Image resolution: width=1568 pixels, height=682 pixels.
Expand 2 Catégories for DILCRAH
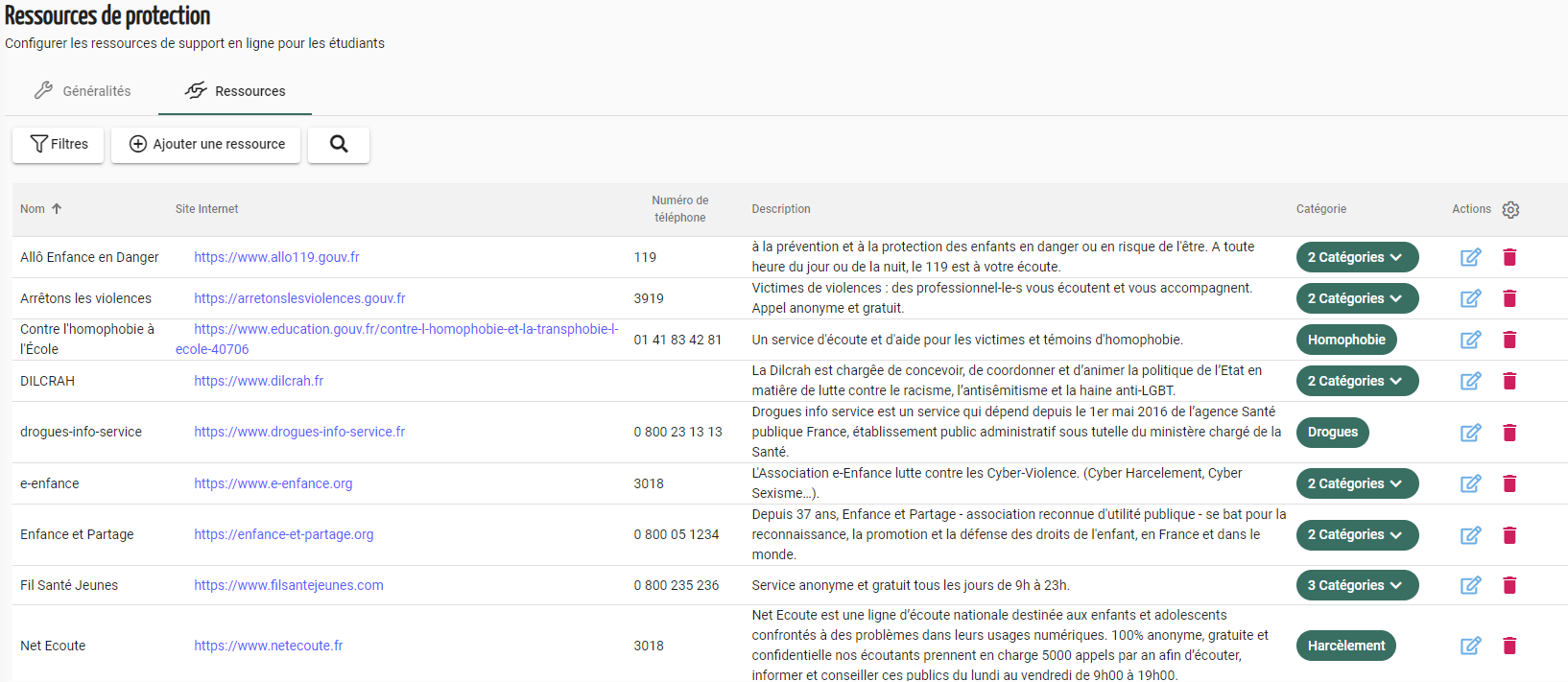point(1357,381)
